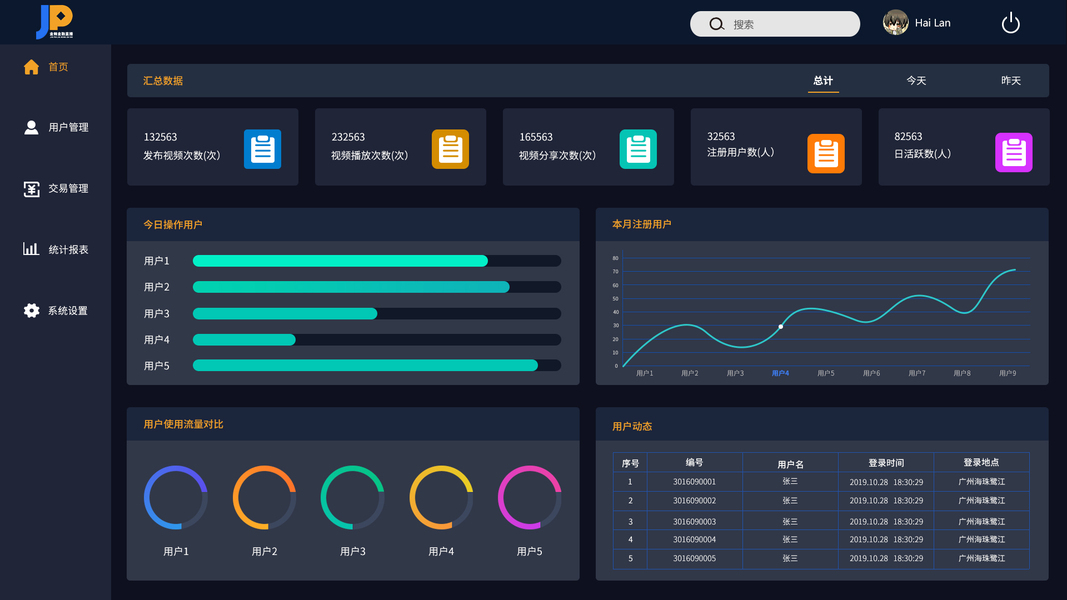Image resolution: width=1067 pixels, height=600 pixels.
Task: Click the magenta clipboard icon for 日活跃数
Action: (x=1014, y=152)
